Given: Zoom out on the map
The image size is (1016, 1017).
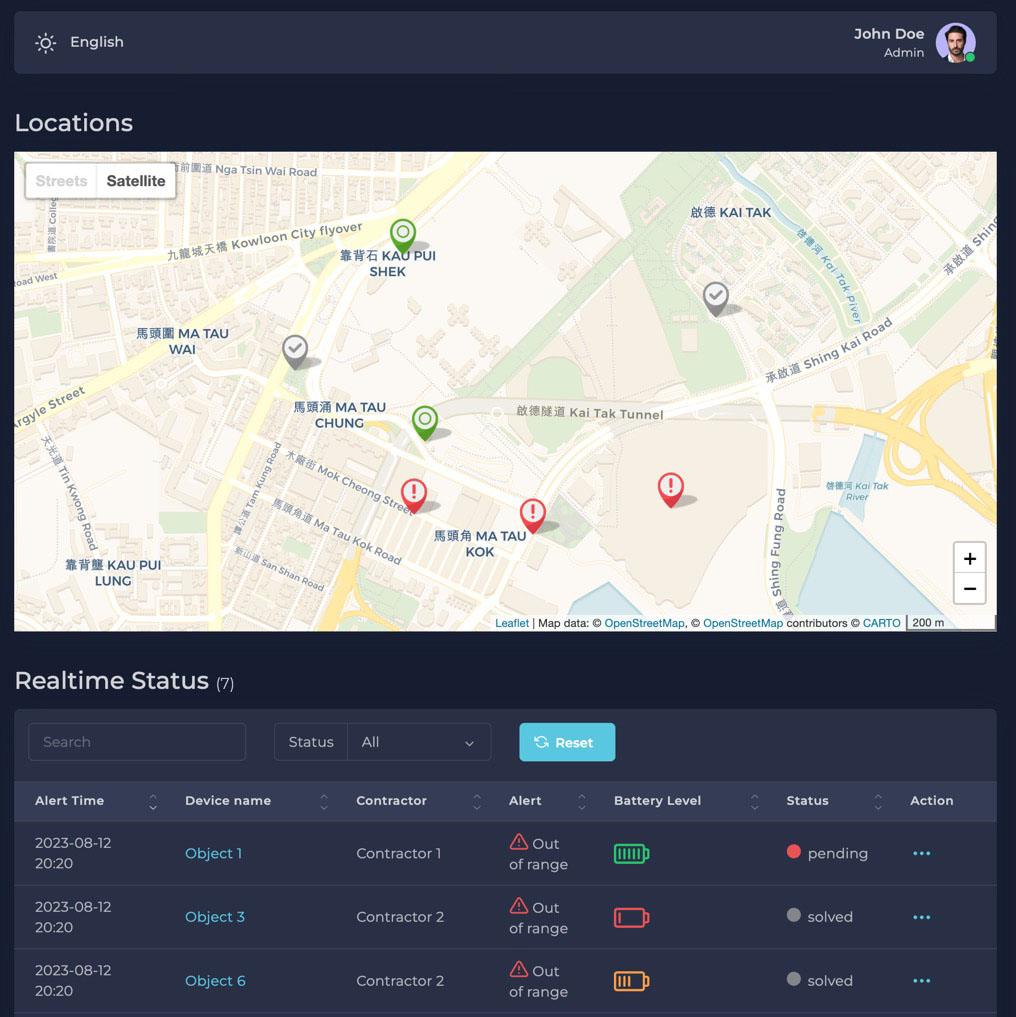Looking at the screenshot, I should click(x=969, y=589).
